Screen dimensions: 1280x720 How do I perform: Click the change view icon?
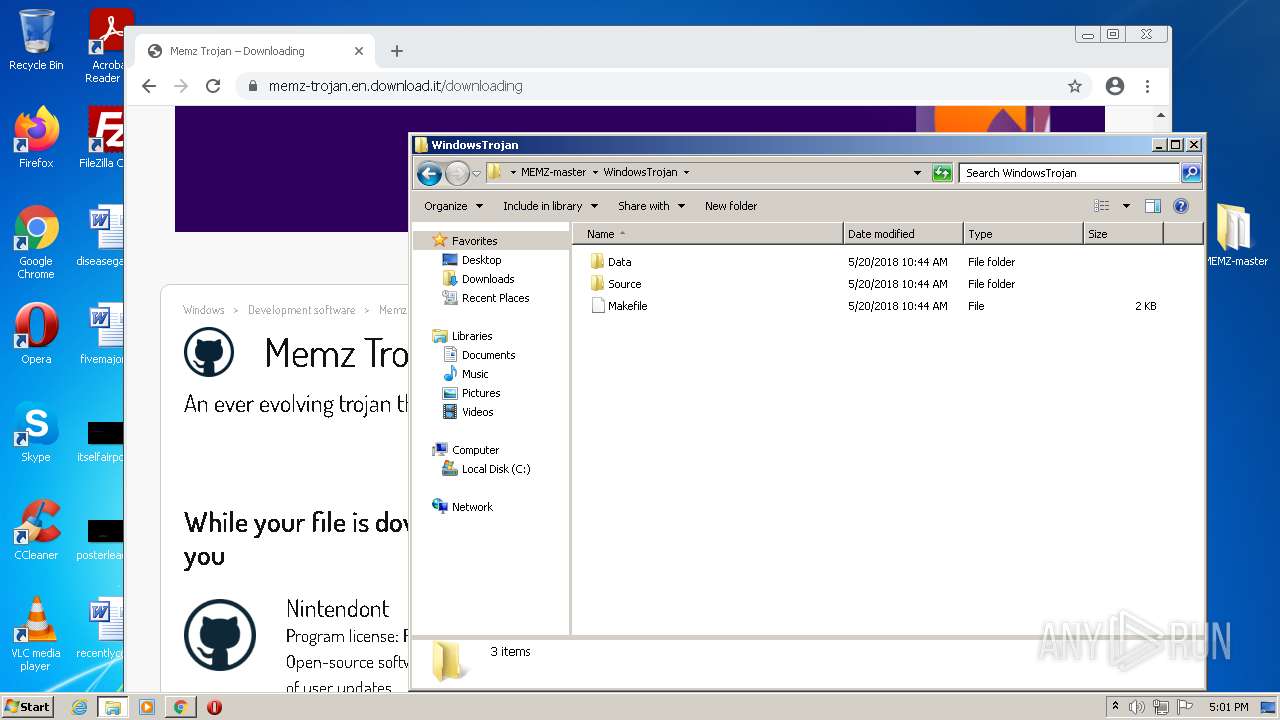click(1102, 206)
